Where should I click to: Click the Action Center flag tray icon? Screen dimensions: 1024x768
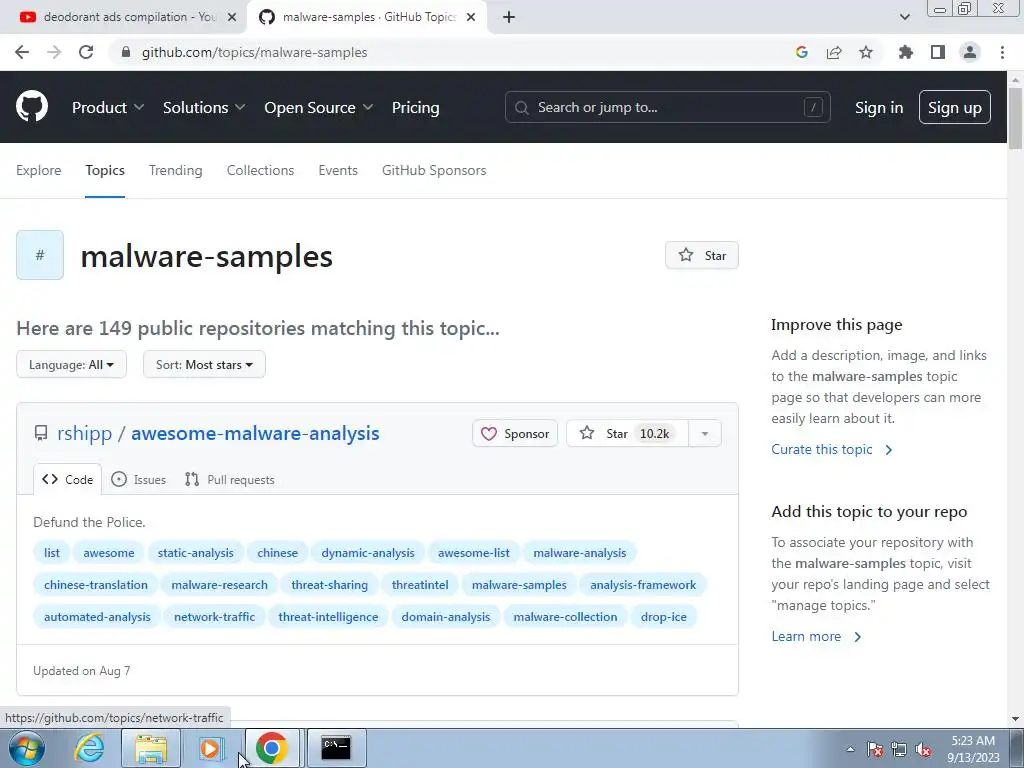point(874,749)
